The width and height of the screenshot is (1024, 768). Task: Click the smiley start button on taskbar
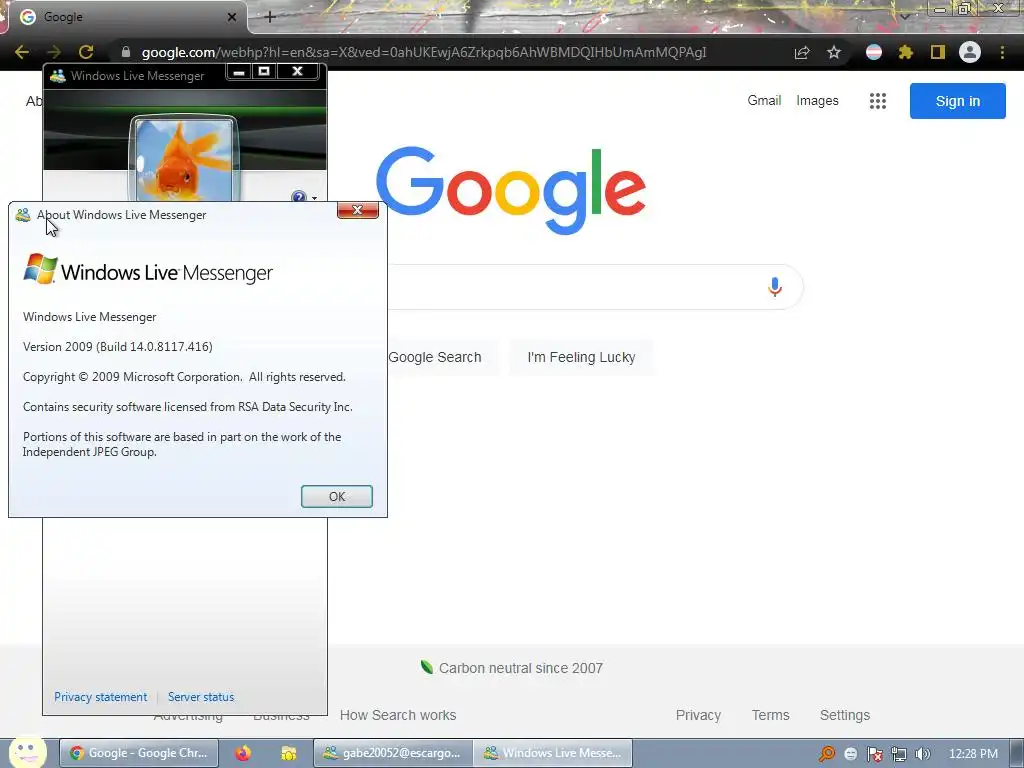[26, 752]
